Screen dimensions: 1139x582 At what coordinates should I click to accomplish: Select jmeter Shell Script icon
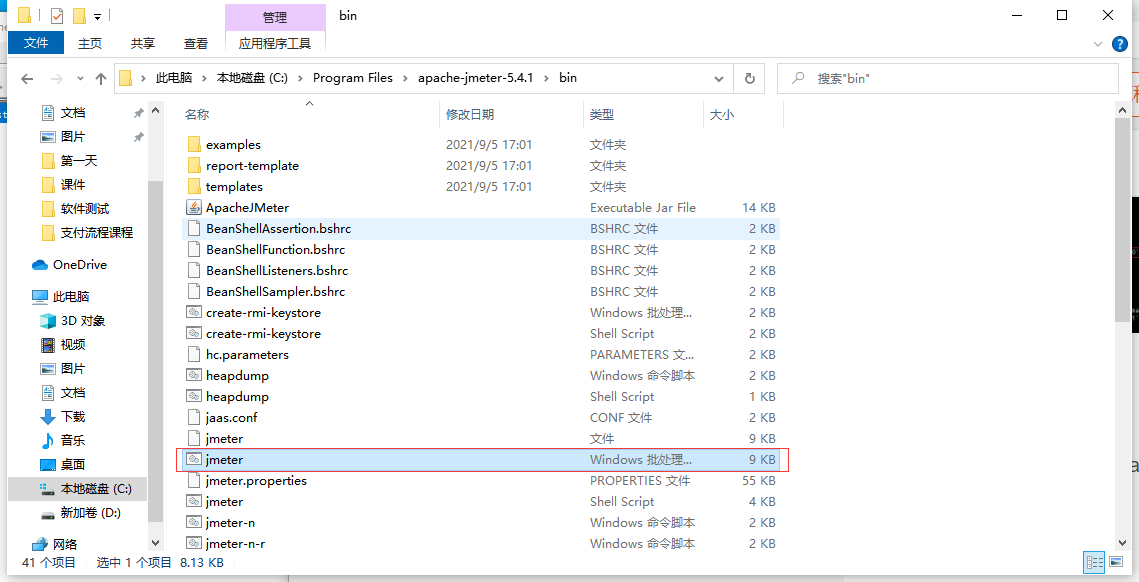pyautogui.click(x=193, y=501)
